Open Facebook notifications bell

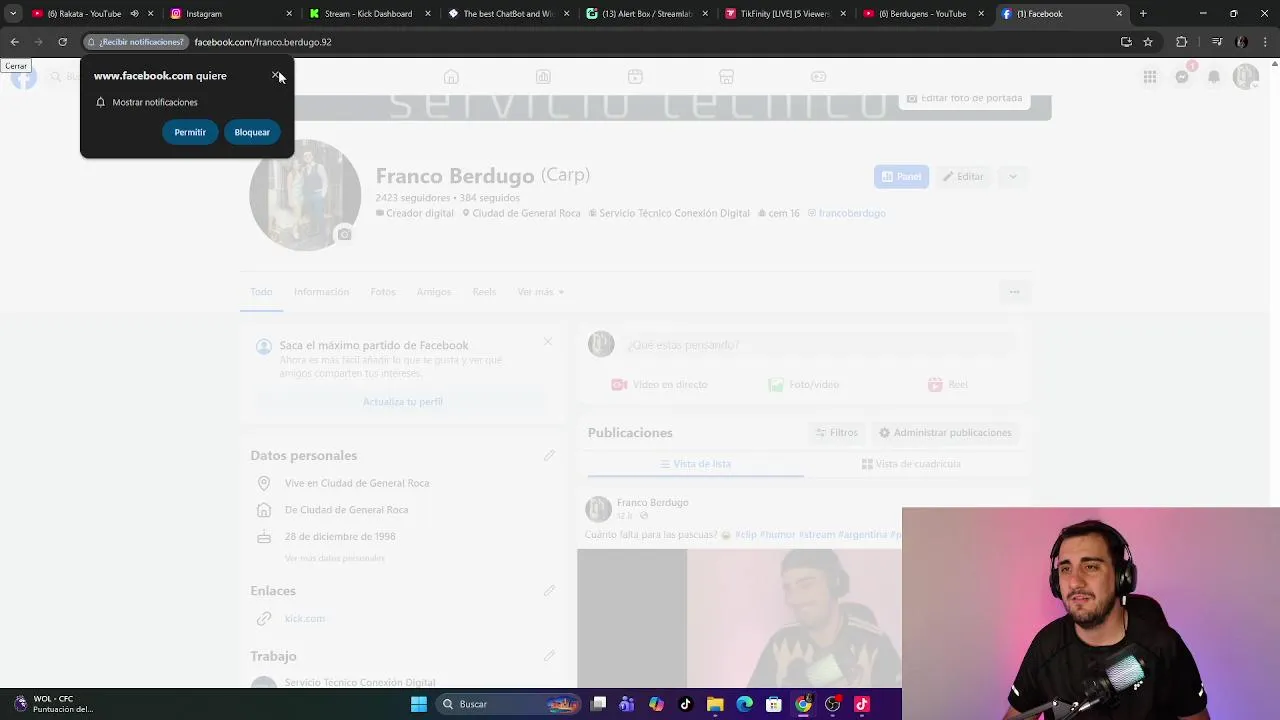pyautogui.click(x=1214, y=77)
